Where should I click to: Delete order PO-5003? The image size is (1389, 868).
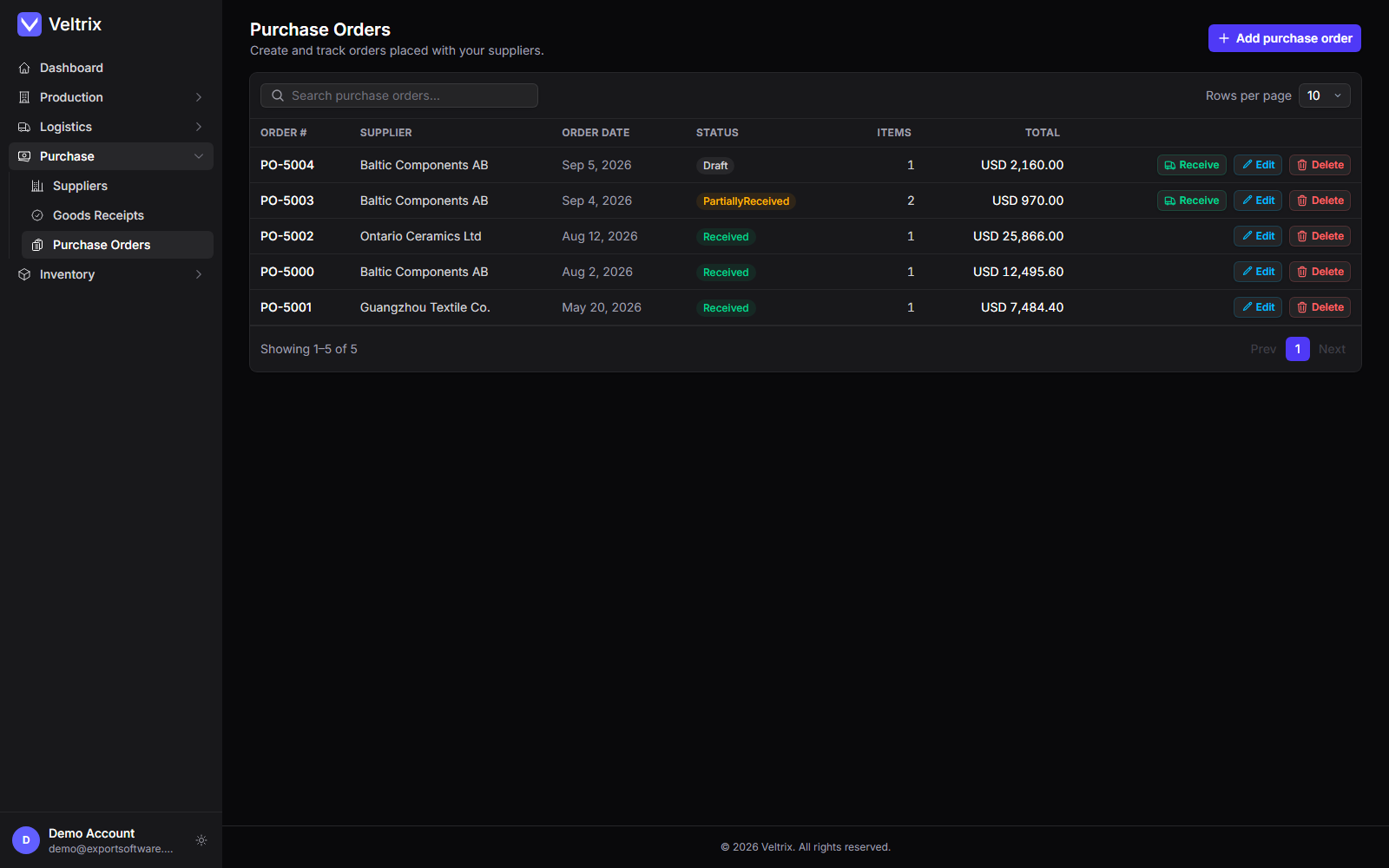1320,201
